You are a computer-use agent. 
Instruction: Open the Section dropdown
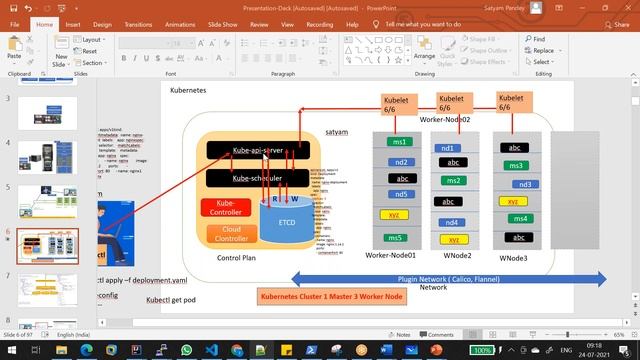(x=91, y=63)
